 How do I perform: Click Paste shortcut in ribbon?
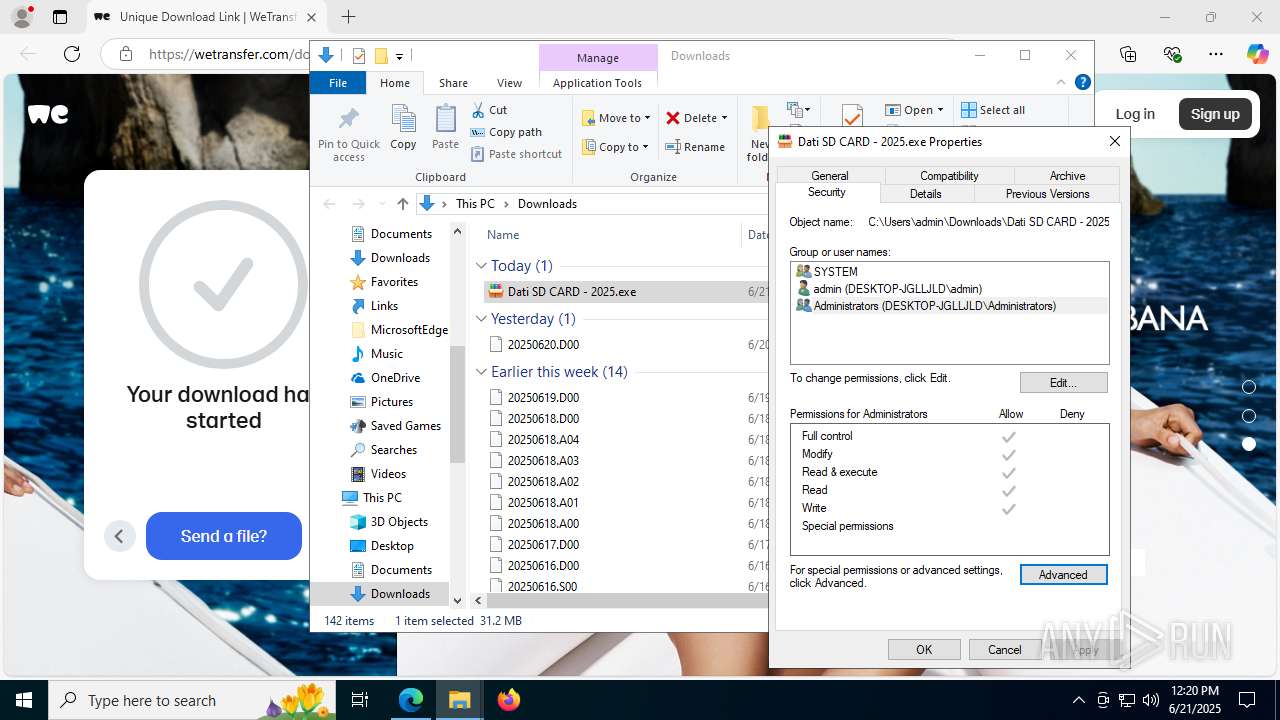coord(516,154)
